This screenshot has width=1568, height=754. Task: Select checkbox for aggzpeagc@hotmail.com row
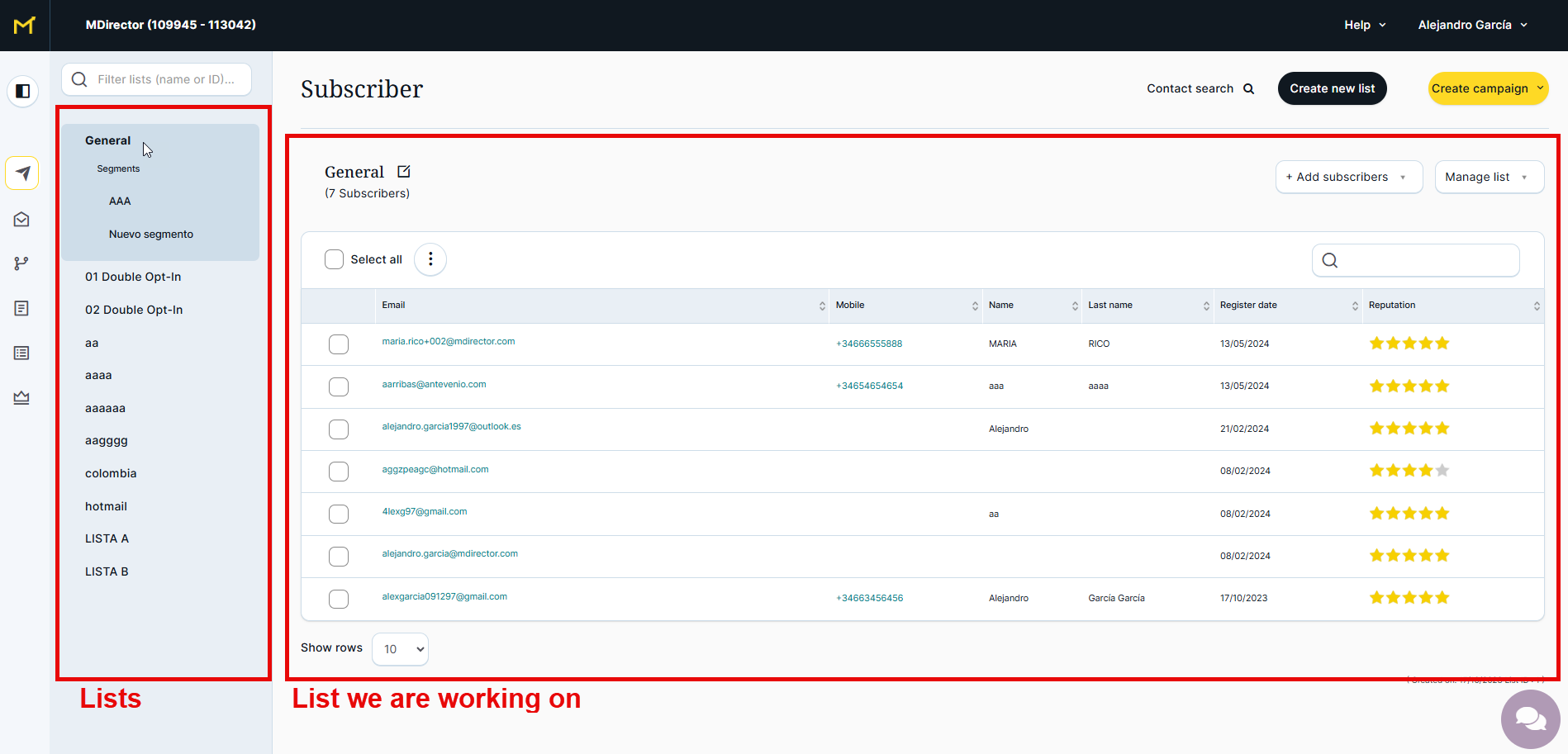339,472
